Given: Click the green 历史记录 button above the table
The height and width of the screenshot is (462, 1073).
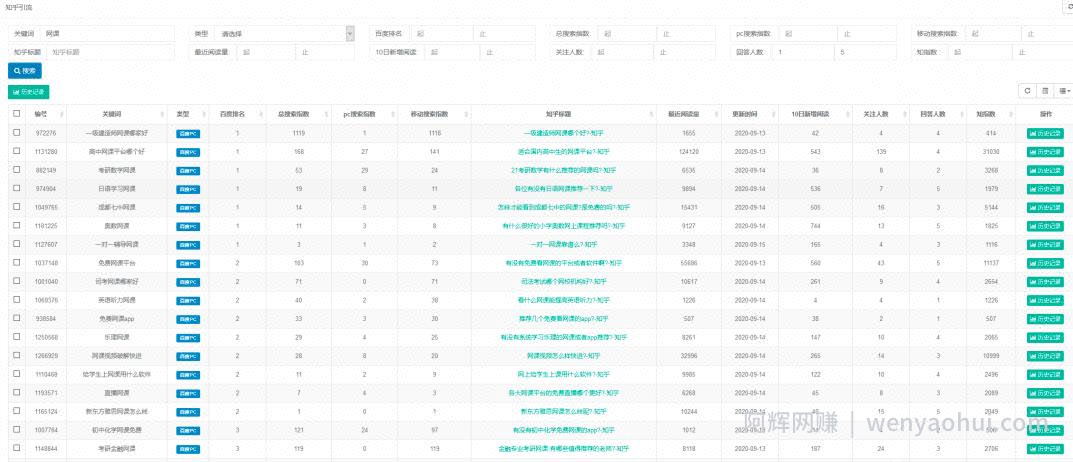Looking at the screenshot, I should tap(29, 91).
